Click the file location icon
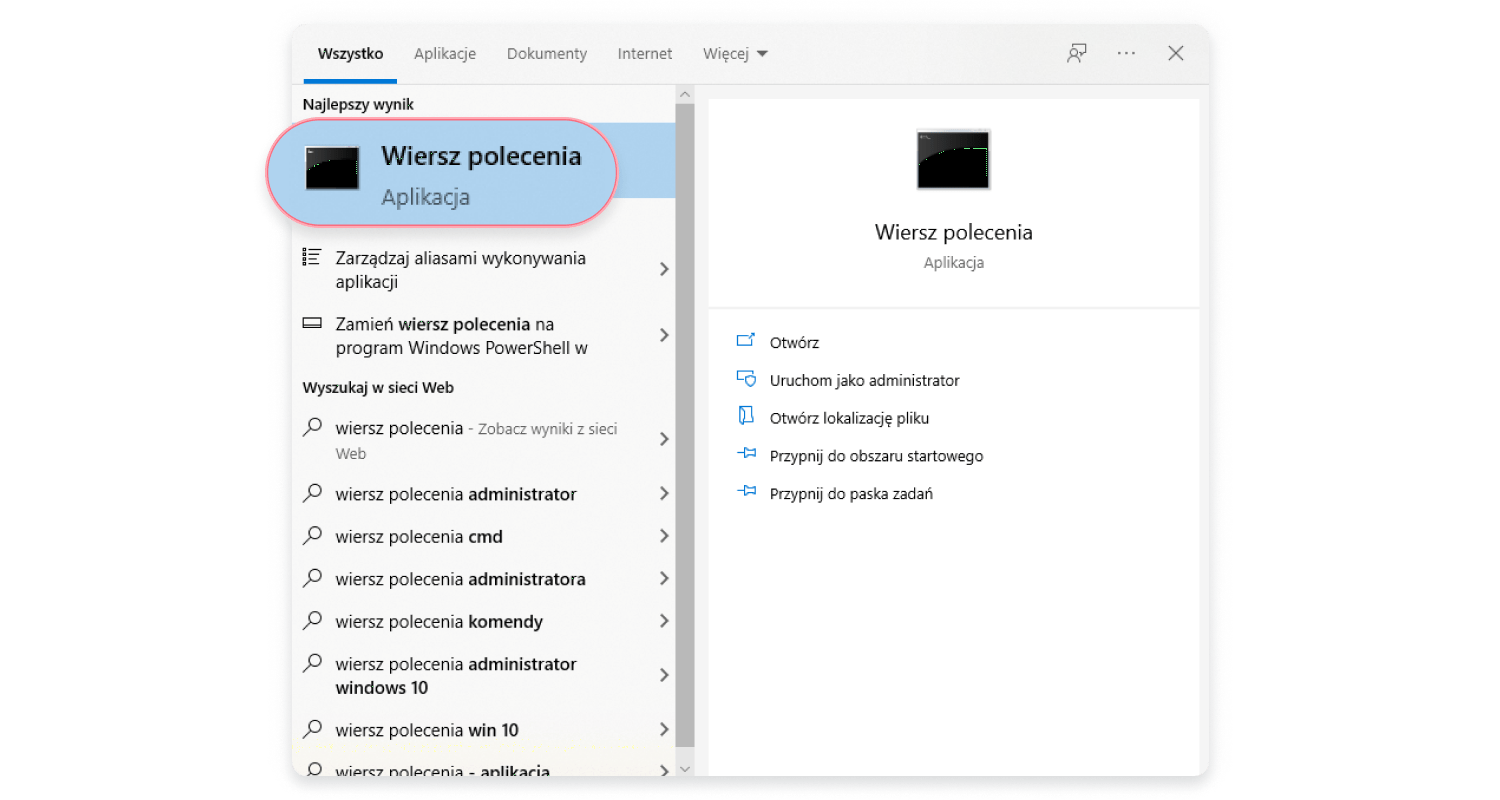 pos(745,416)
